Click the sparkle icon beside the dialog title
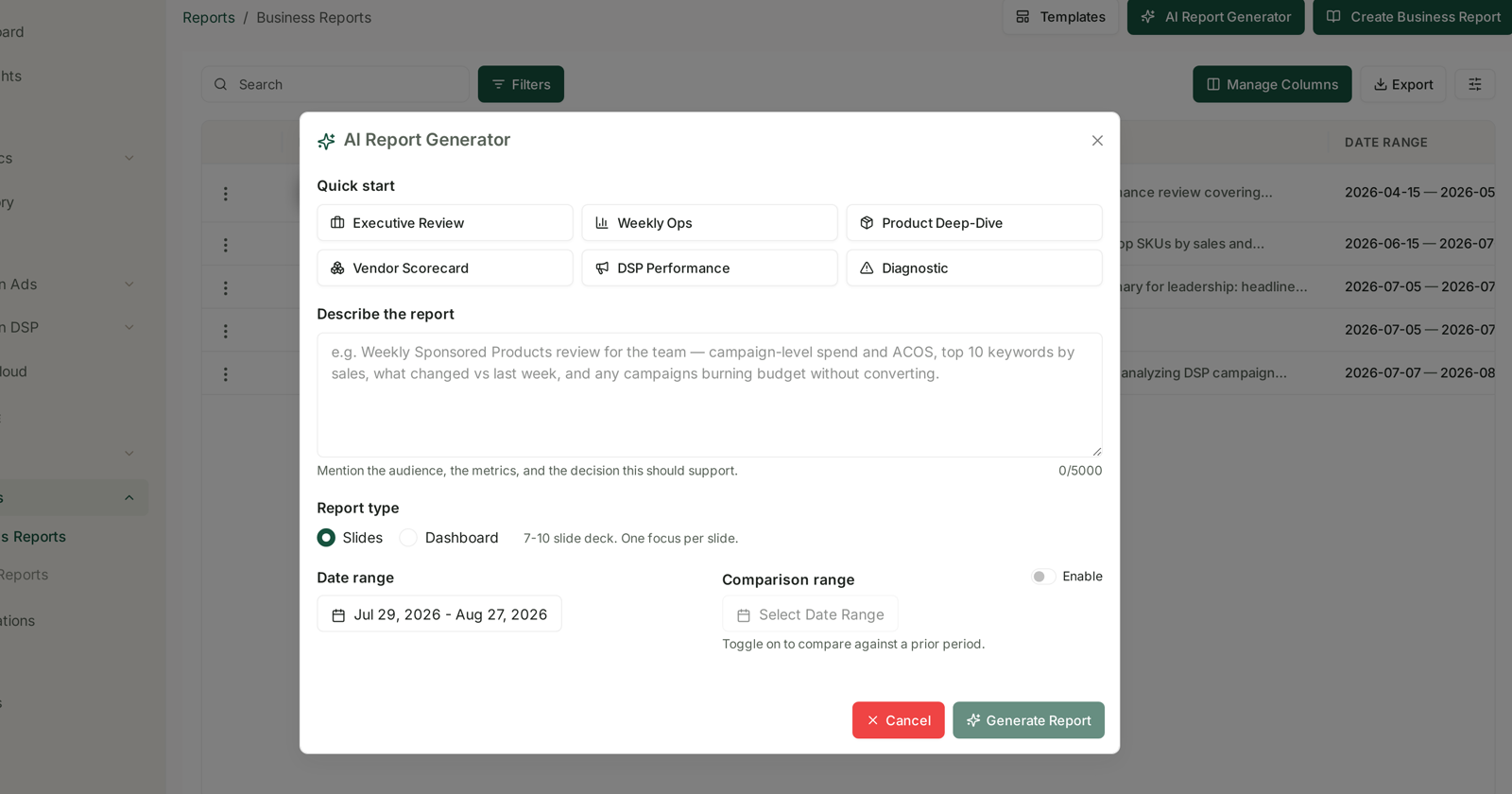Screen dimensions: 1512x794 click(326, 141)
